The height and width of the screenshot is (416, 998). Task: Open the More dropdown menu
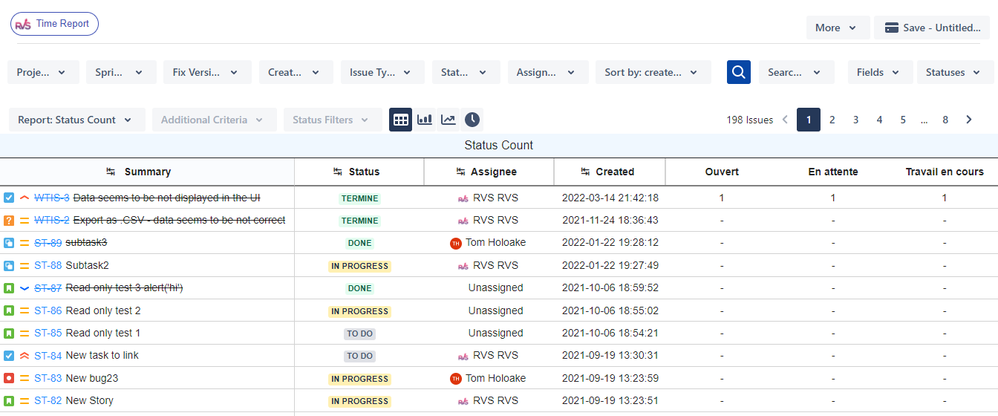tap(838, 28)
